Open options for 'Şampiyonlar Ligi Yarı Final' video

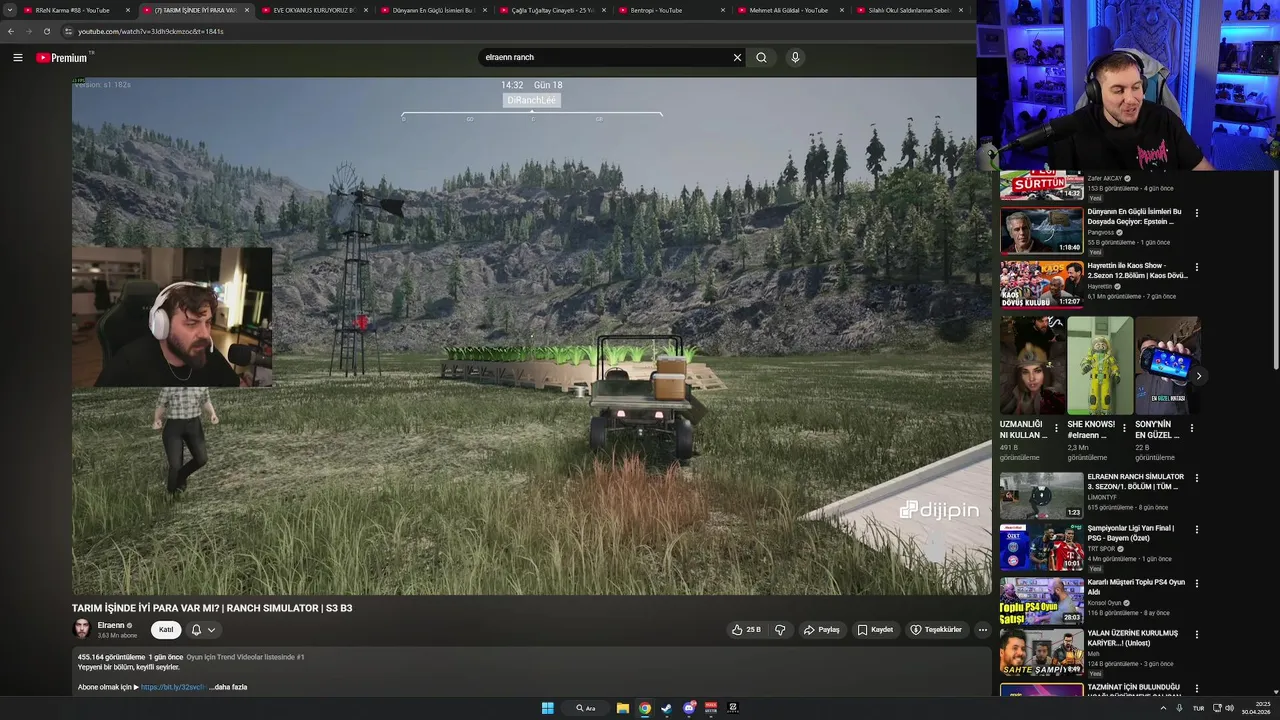click(x=1196, y=529)
